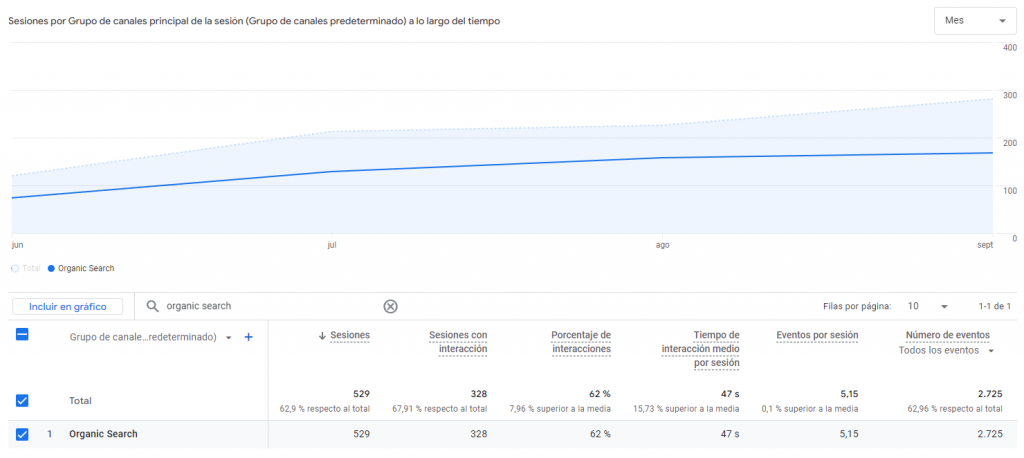Sort by Porcentaje de interacciones column
1024x458 pixels.
(x=580, y=341)
